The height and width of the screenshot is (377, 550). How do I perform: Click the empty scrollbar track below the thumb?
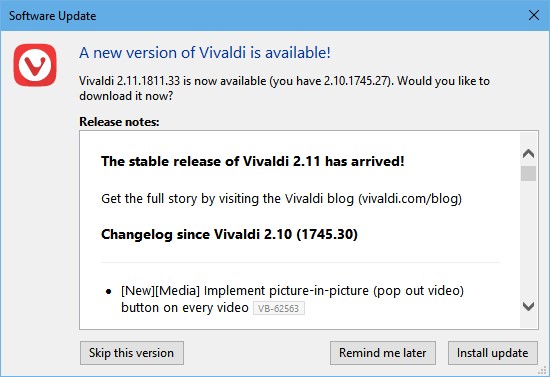(x=528, y=240)
